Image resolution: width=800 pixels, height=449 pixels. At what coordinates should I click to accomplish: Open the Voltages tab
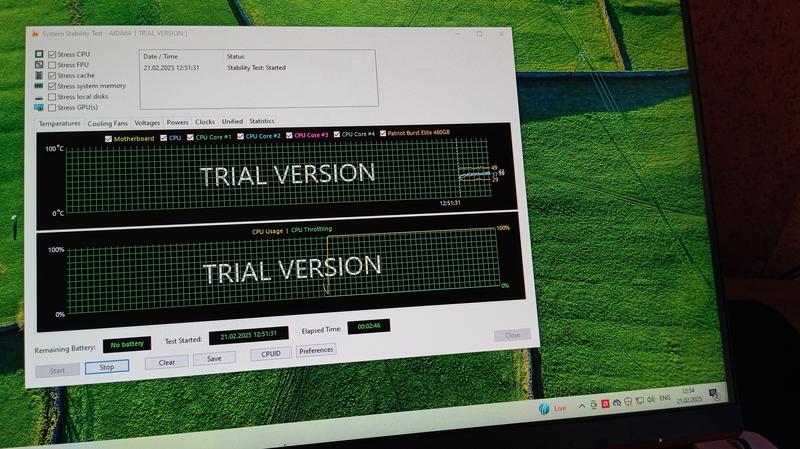point(147,122)
